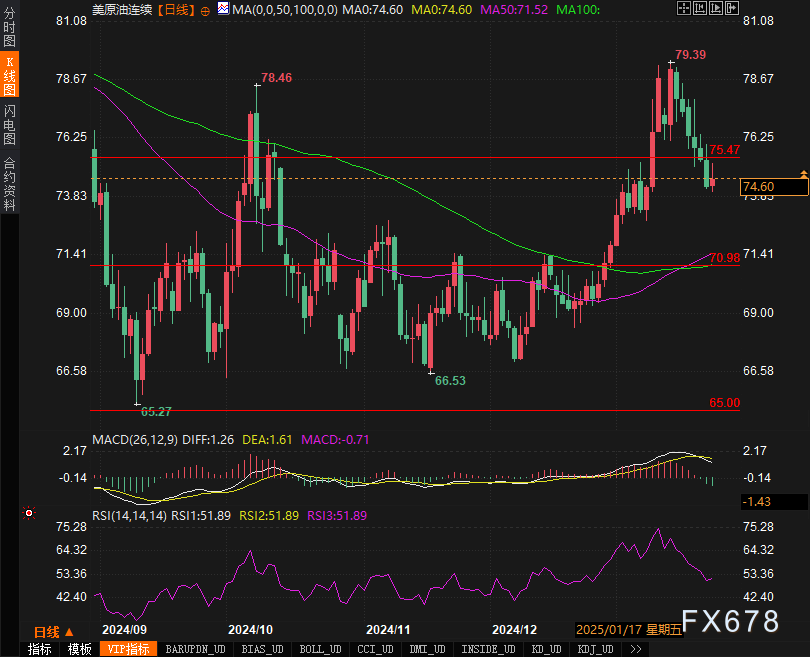Apply the BOLL_UD indicator
Viewport: 810px width, 657px height.
[319, 649]
